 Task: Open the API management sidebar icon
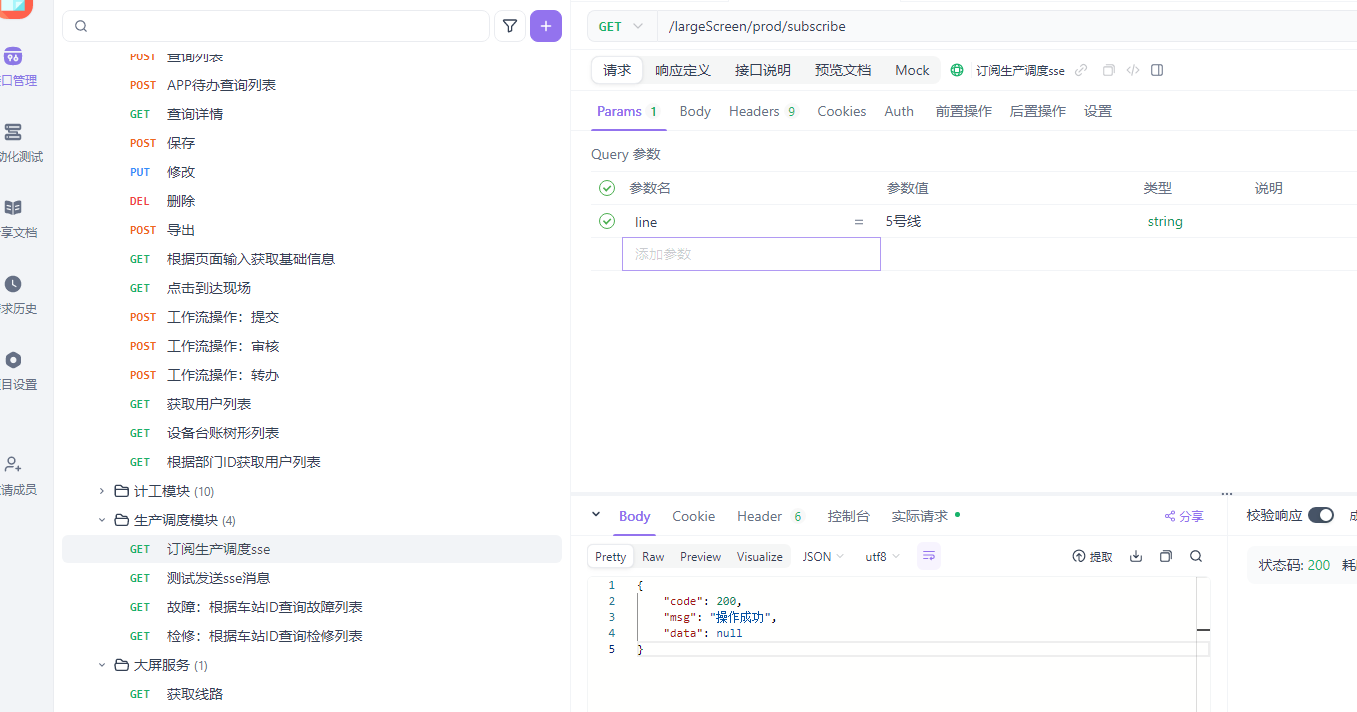[x=13, y=56]
